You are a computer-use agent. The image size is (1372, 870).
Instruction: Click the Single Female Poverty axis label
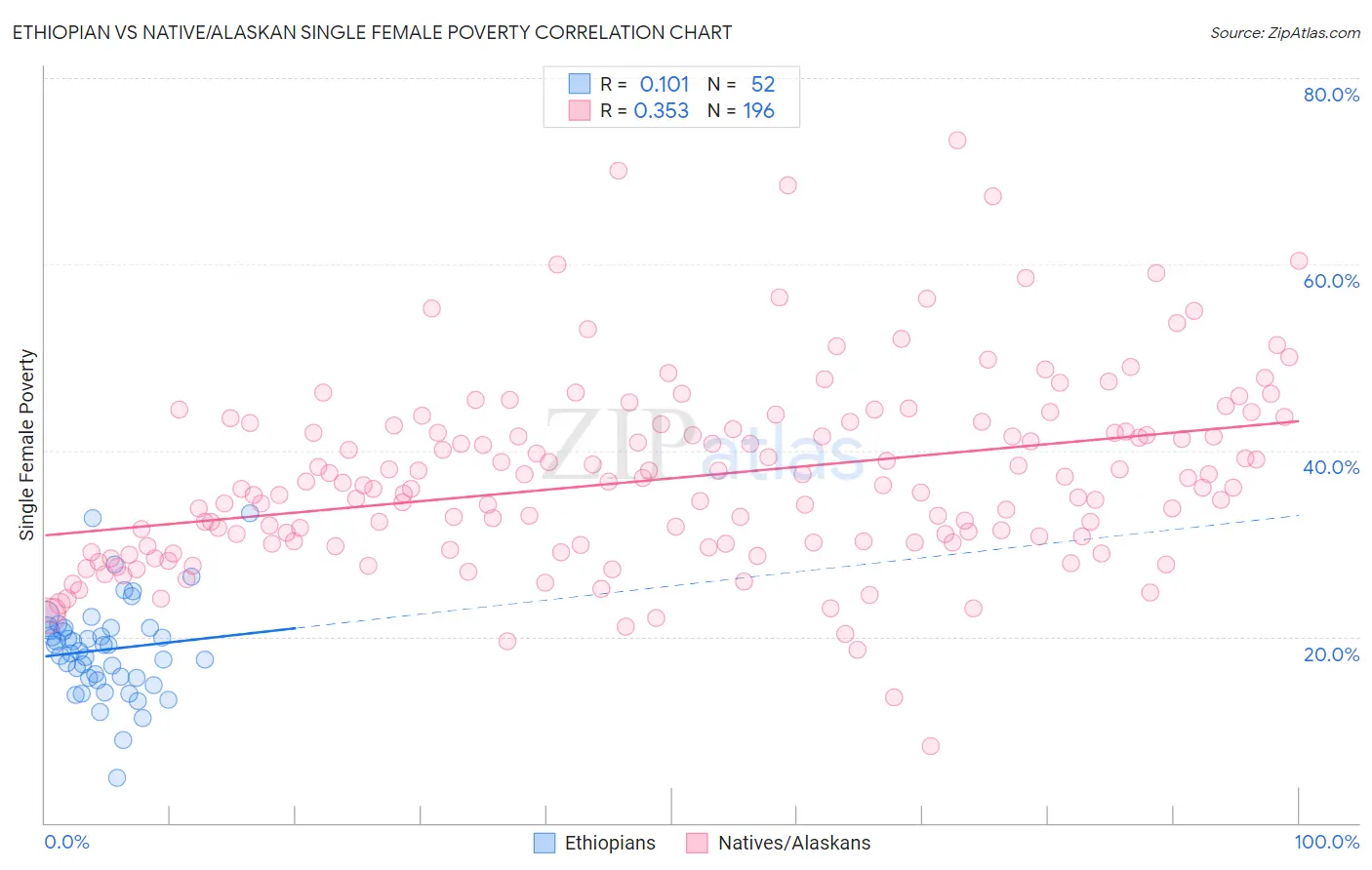[27, 445]
